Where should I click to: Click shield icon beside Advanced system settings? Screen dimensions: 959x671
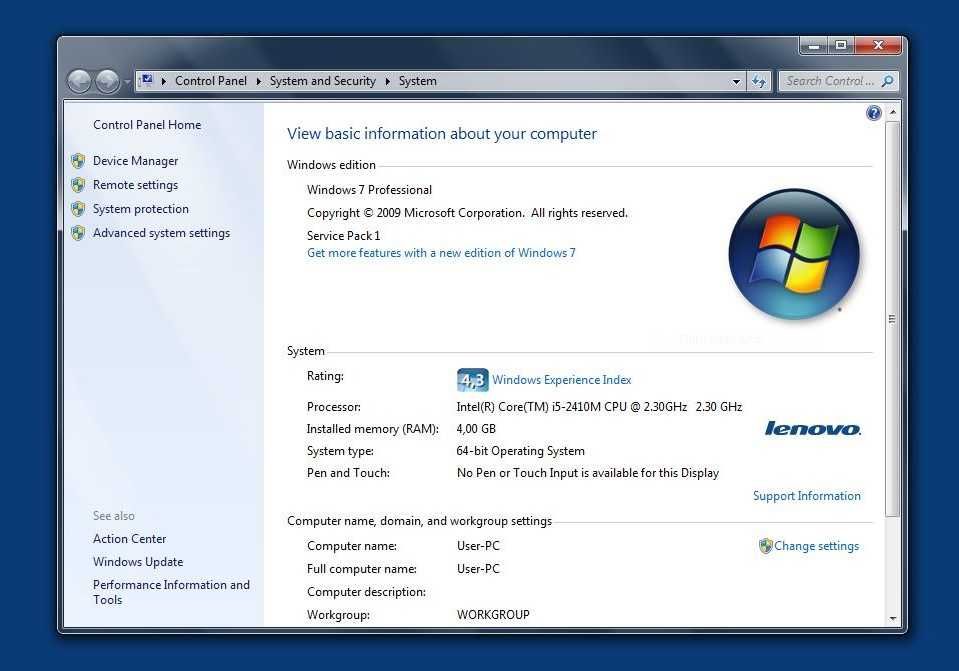(78, 233)
